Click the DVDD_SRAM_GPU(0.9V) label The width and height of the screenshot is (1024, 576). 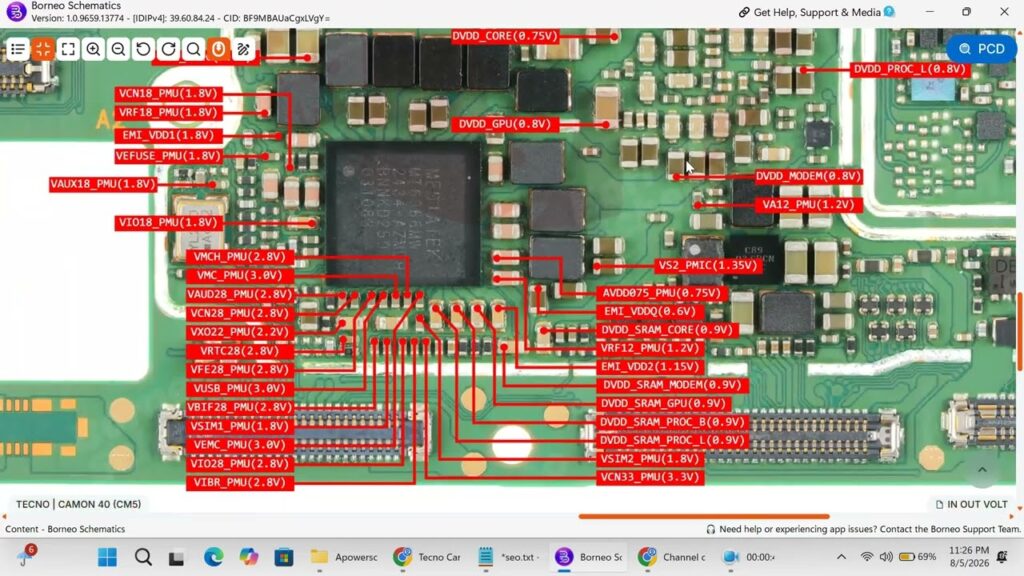coord(664,403)
